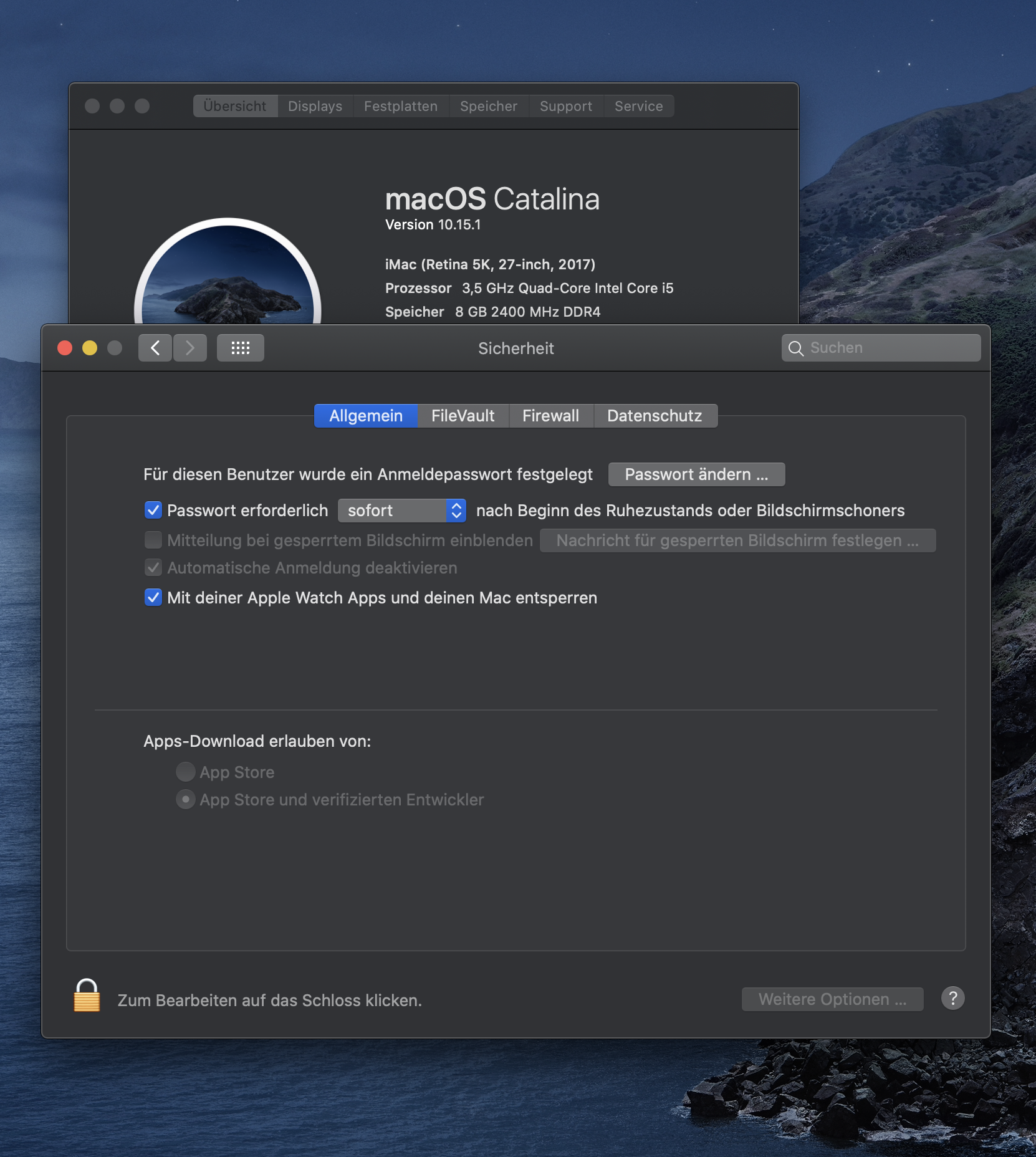Show all preferences via grid icon
Viewport: 1036px width, 1157px height.
pyautogui.click(x=241, y=348)
